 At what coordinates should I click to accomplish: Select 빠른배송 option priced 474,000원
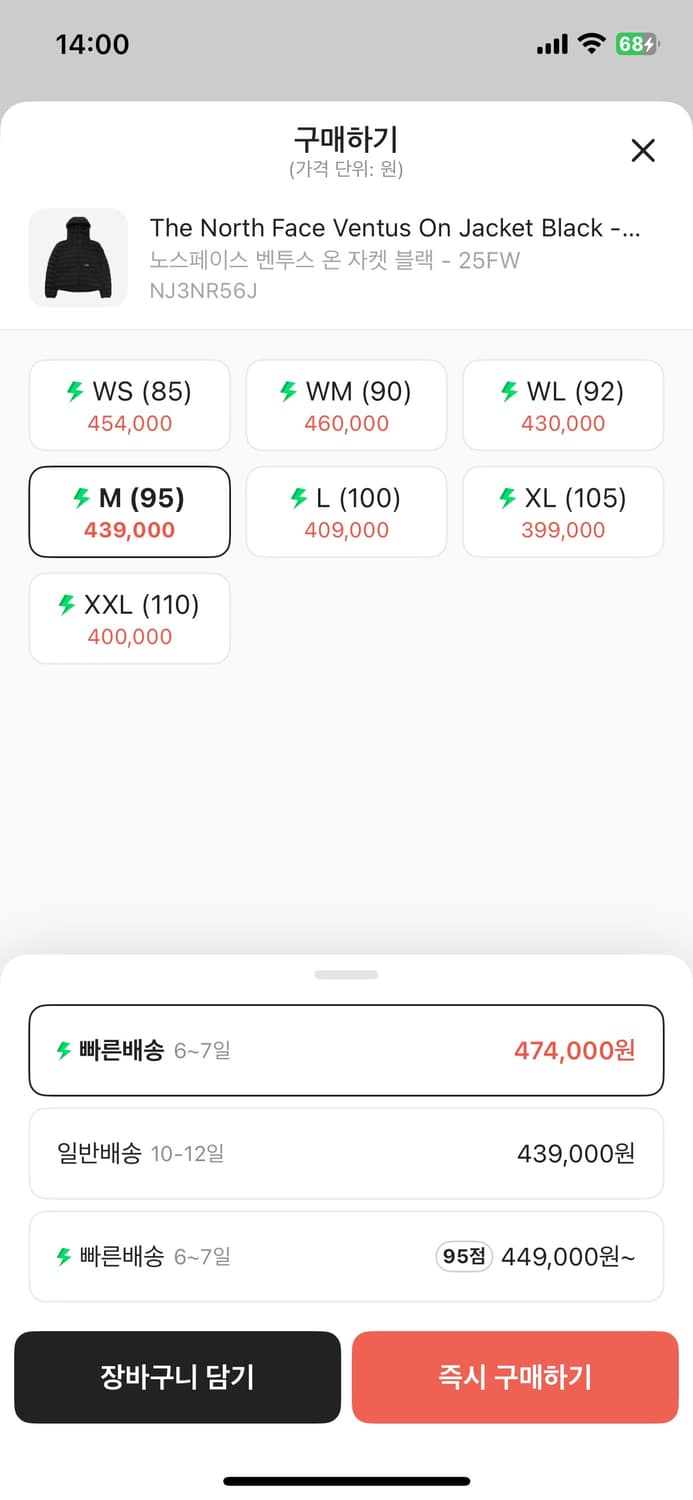click(x=346, y=1050)
